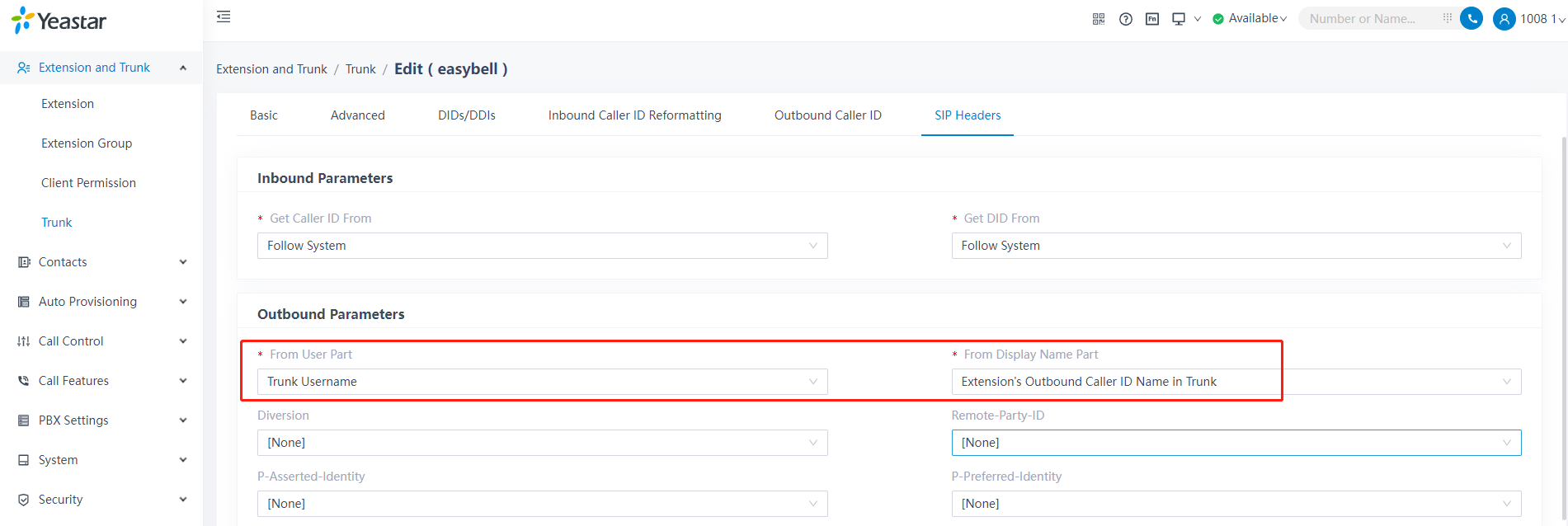Image resolution: width=1568 pixels, height=526 pixels.
Task: Switch to the Advanced tab
Action: pyautogui.click(x=358, y=115)
